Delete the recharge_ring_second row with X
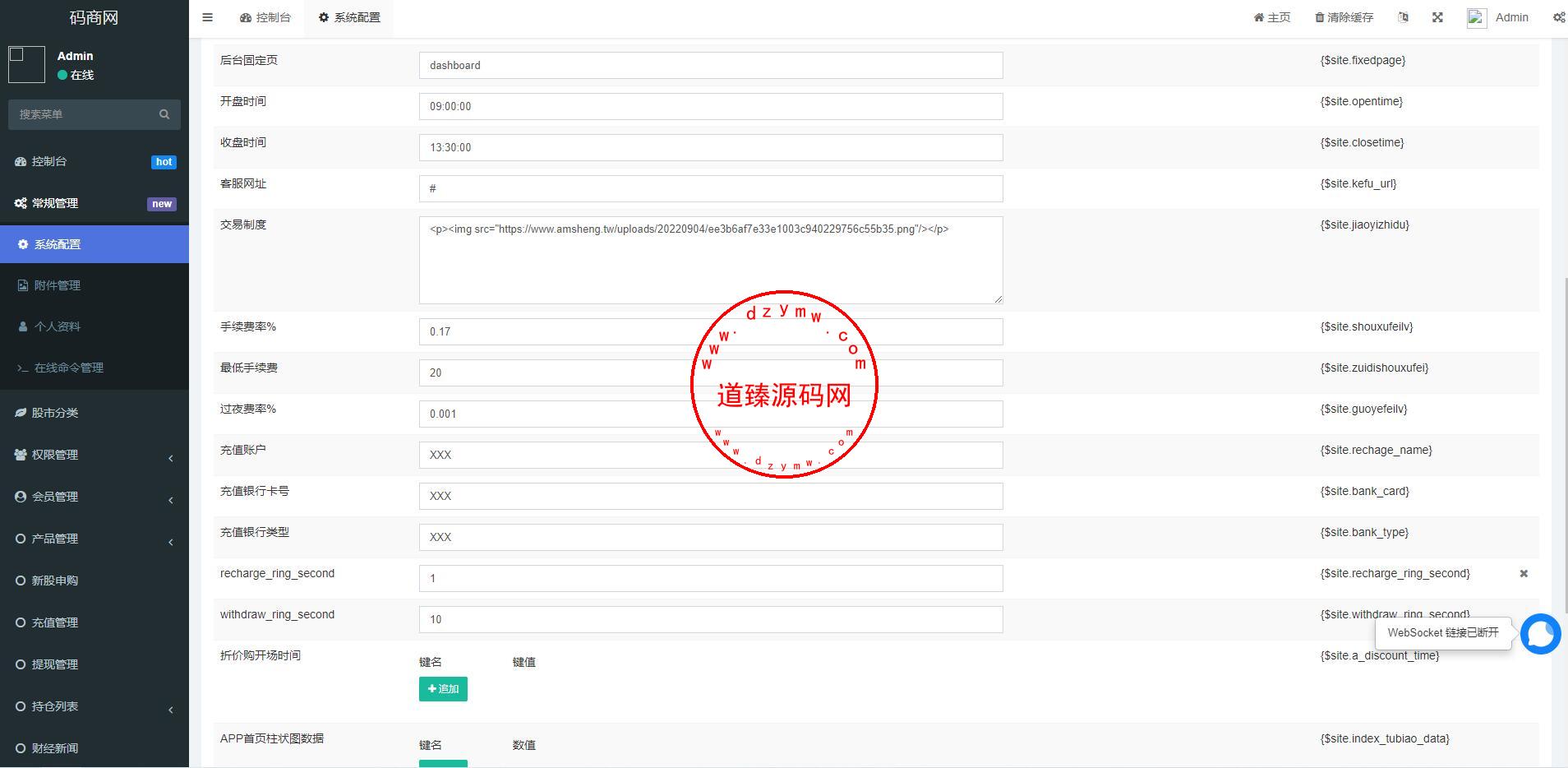This screenshot has width=1568, height=768. [x=1524, y=573]
